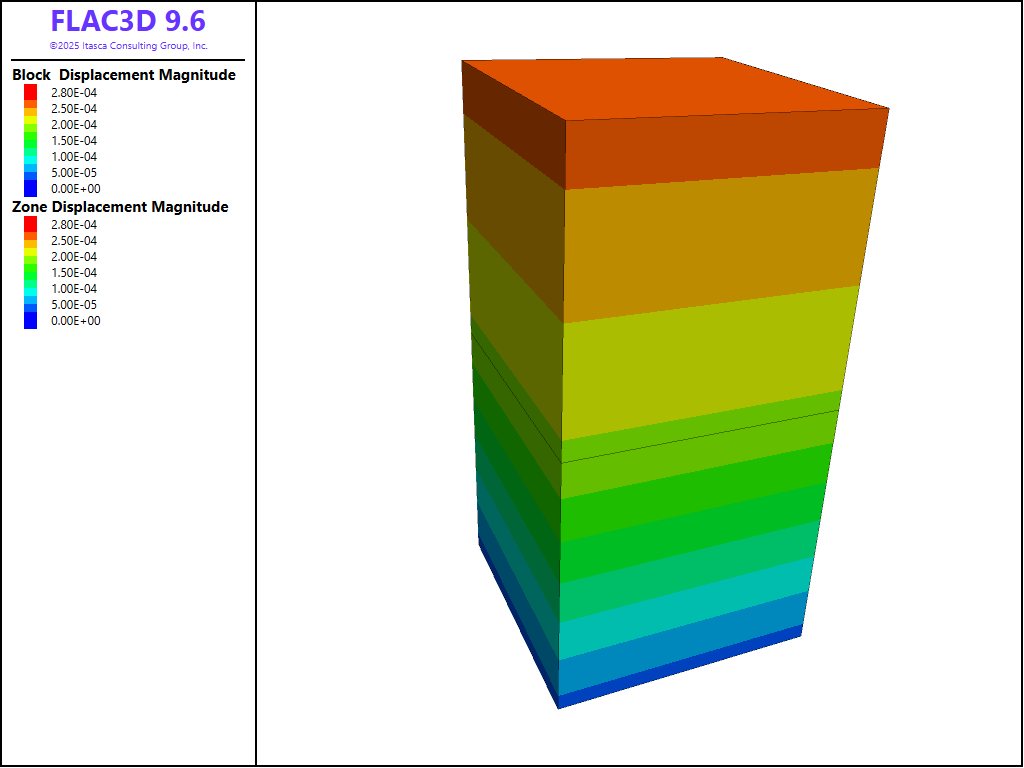1024x768 pixels.
Task: Pick the 5.00E-05 label in Zone legend
Action: point(75,305)
